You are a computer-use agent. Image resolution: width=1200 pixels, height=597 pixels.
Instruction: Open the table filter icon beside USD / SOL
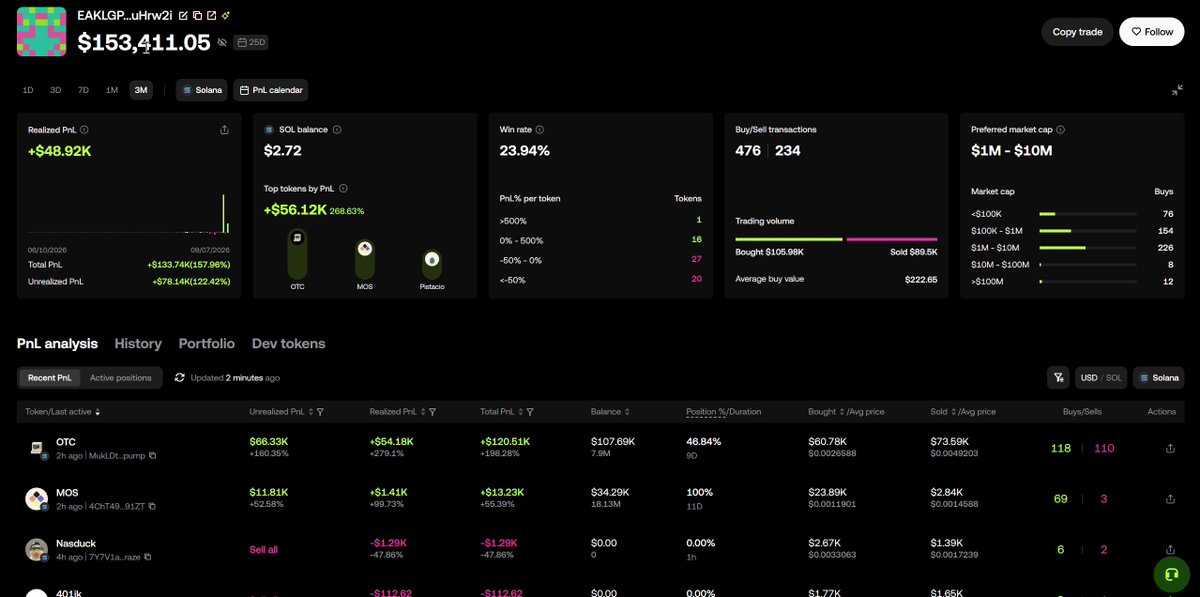coord(1058,378)
